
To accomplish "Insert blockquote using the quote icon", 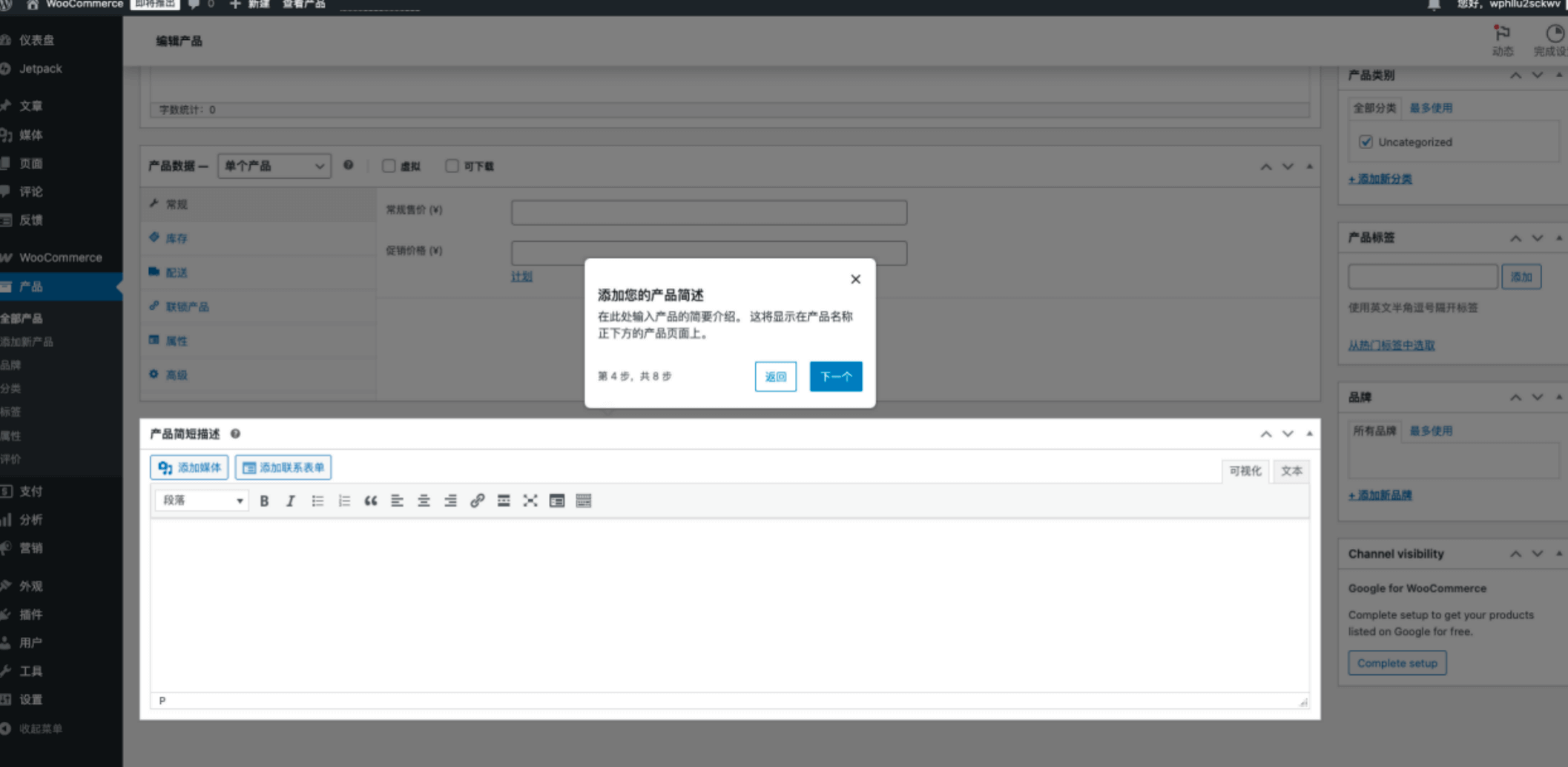I will point(371,501).
